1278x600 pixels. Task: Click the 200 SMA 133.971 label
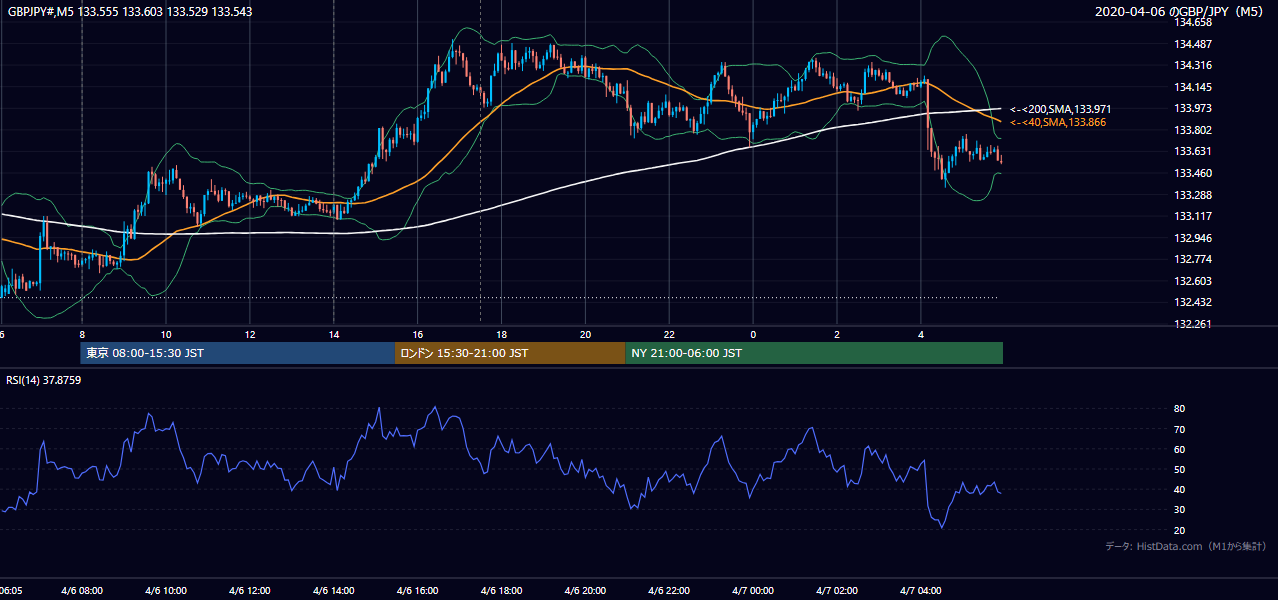click(1060, 109)
